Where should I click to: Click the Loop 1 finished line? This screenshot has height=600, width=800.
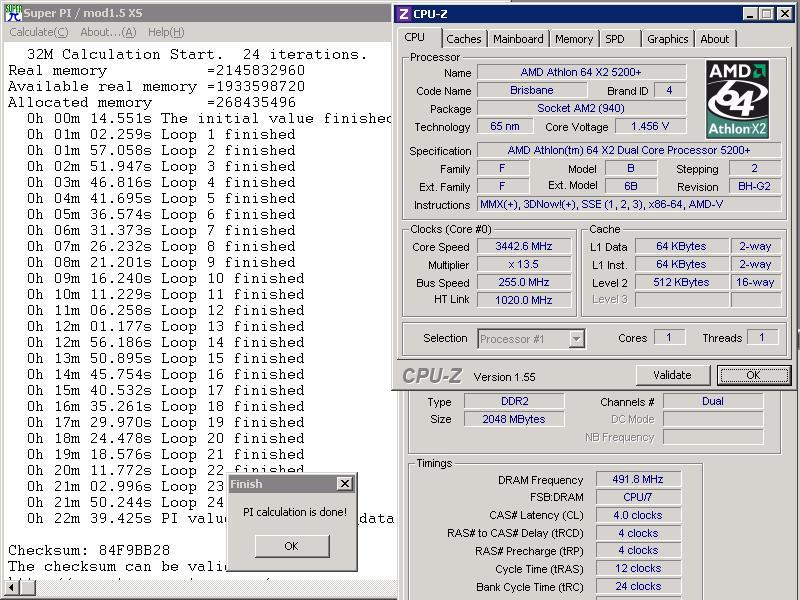(x=161, y=135)
